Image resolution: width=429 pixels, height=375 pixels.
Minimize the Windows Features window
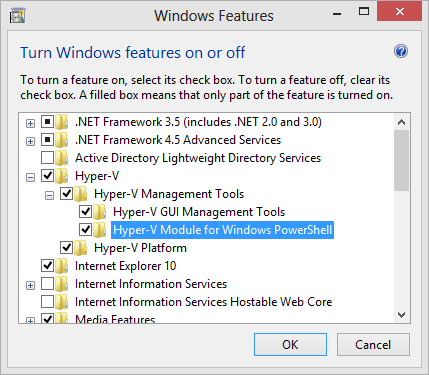tap(337, 14)
